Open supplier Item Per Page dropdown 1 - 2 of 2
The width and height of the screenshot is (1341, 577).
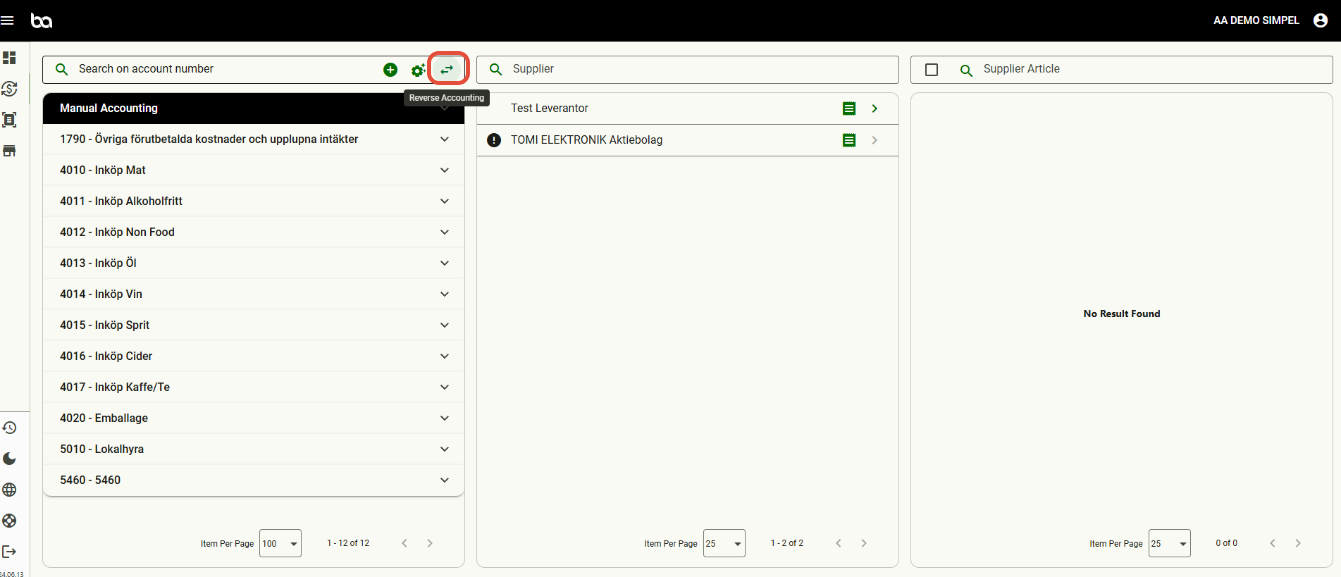[724, 543]
